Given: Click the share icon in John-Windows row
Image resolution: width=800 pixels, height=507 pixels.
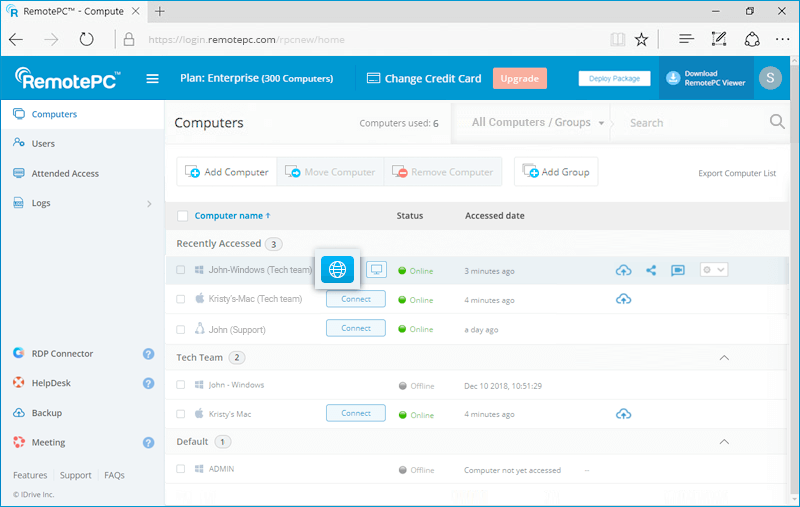Looking at the screenshot, I should (651, 270).
